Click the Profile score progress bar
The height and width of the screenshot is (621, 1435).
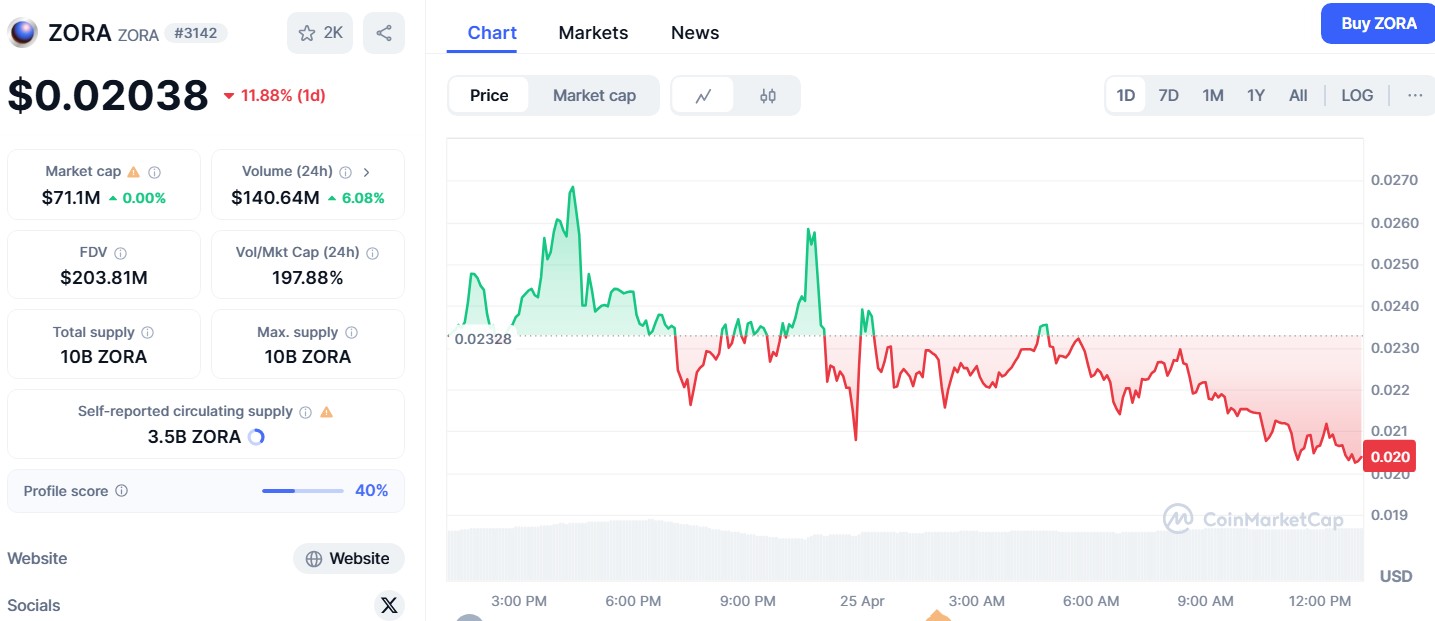click(x=303, y=491)
